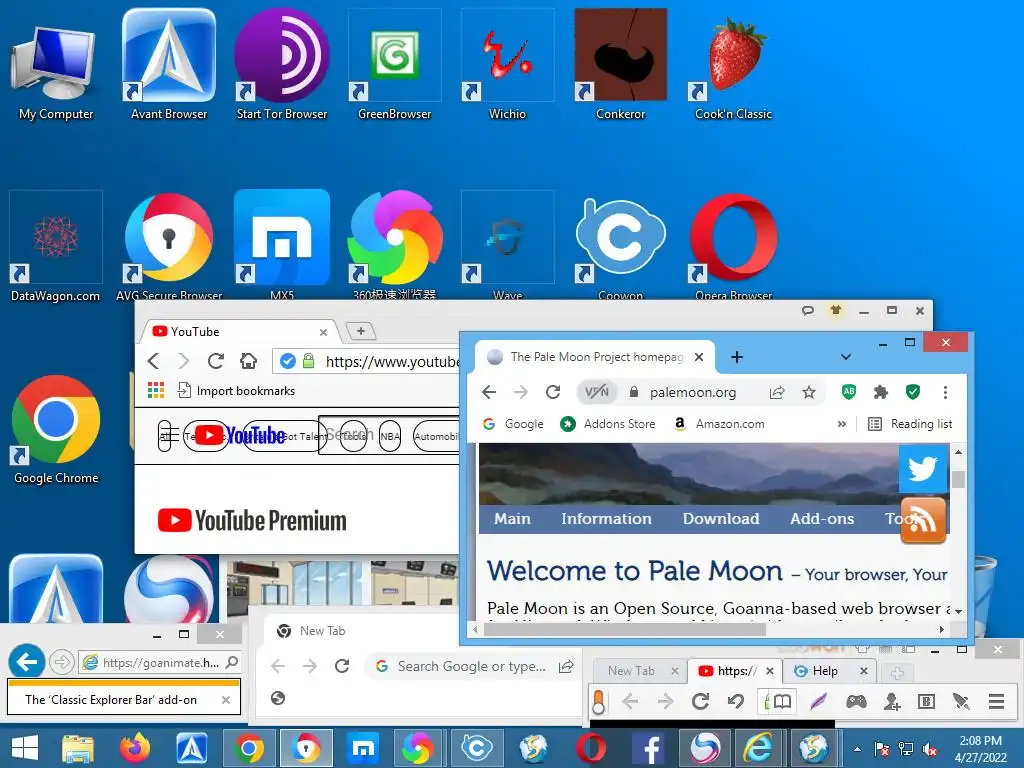This screenshot has height=768, width=1024.
Task: Open the colorful apps grid icon beside Import bookmarks
Action: 155,391
